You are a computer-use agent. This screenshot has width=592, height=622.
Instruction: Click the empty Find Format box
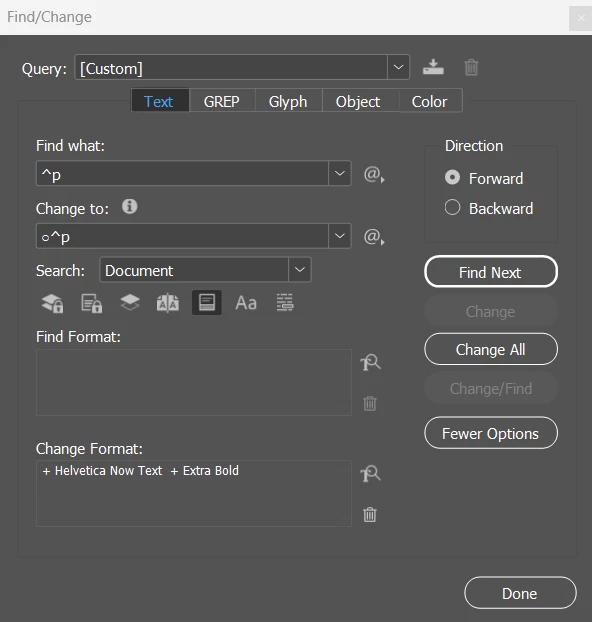194,382
